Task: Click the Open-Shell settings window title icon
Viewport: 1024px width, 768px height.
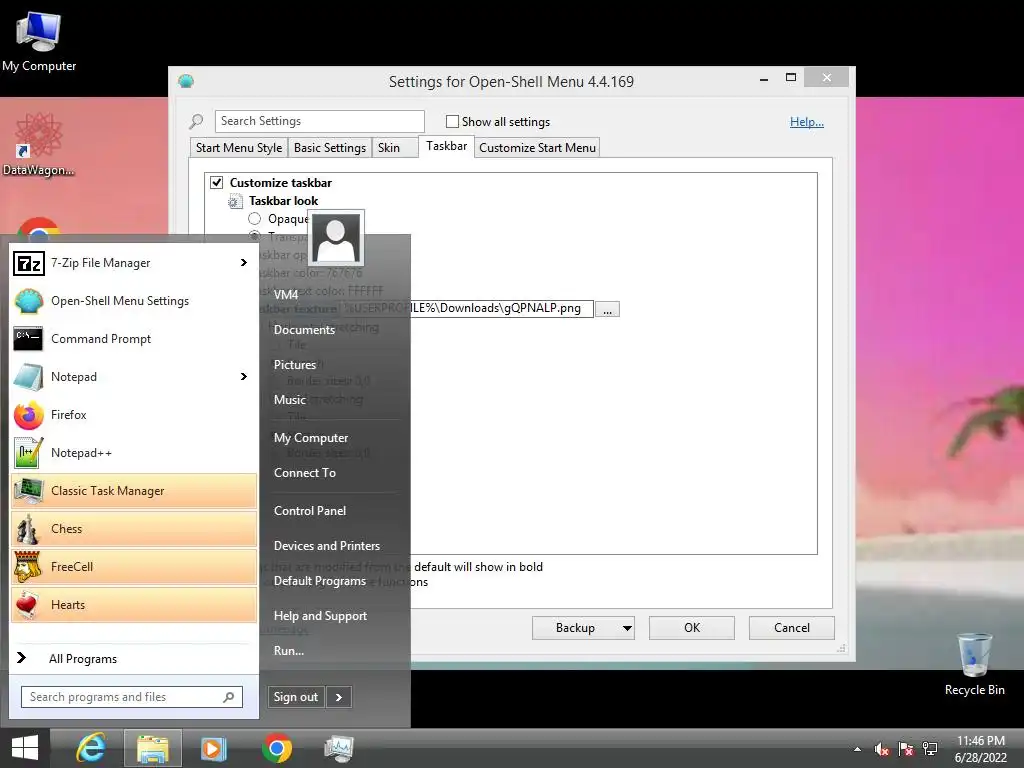Action: click(186, 82)
